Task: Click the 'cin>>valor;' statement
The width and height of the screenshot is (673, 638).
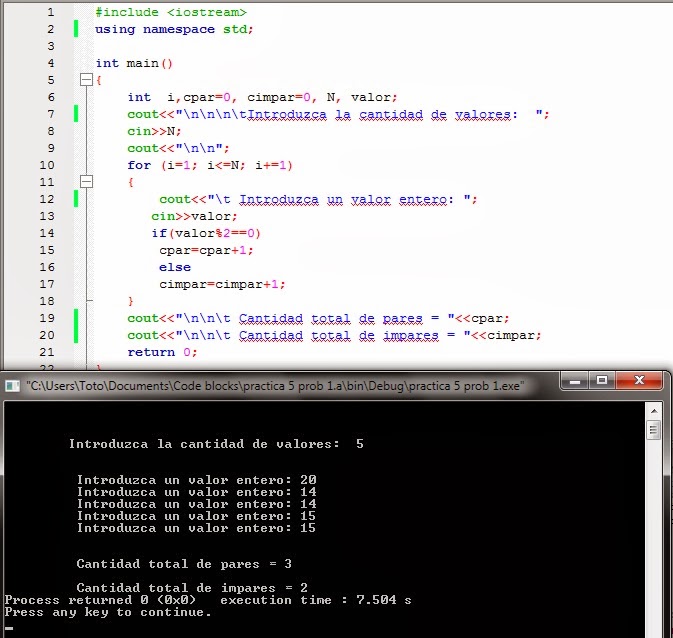Action: pyautogui.click(x=194, y=216)
